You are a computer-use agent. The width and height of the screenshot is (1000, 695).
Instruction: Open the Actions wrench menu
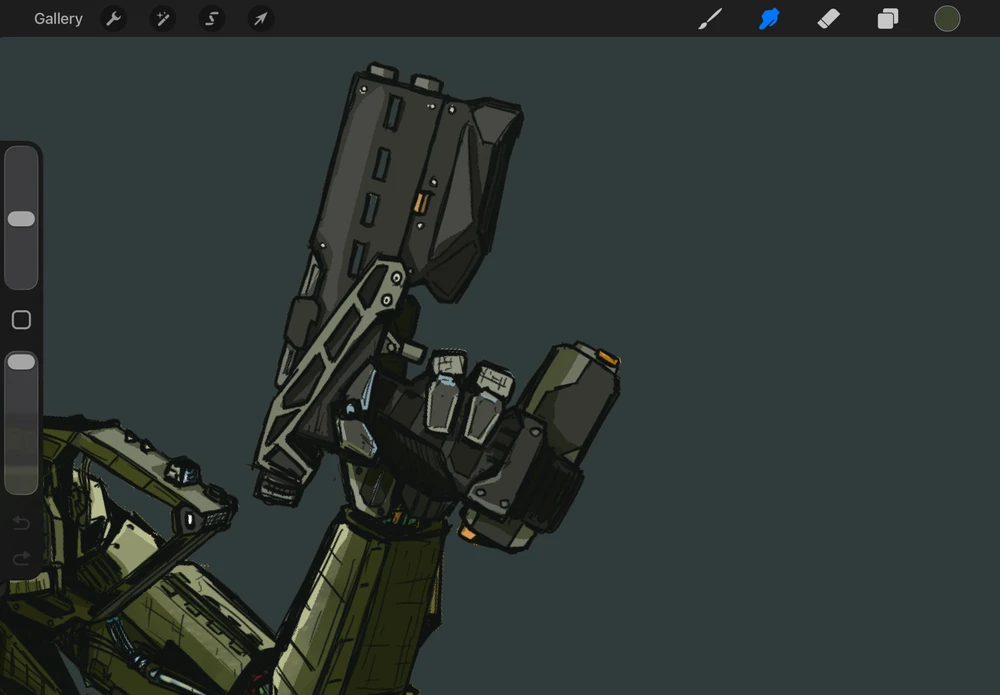click(114, 19)
